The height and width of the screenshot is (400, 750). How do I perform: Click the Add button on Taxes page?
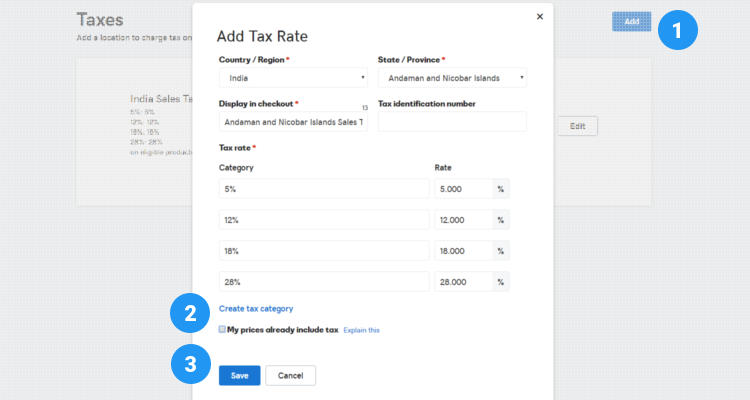(631, 22)
